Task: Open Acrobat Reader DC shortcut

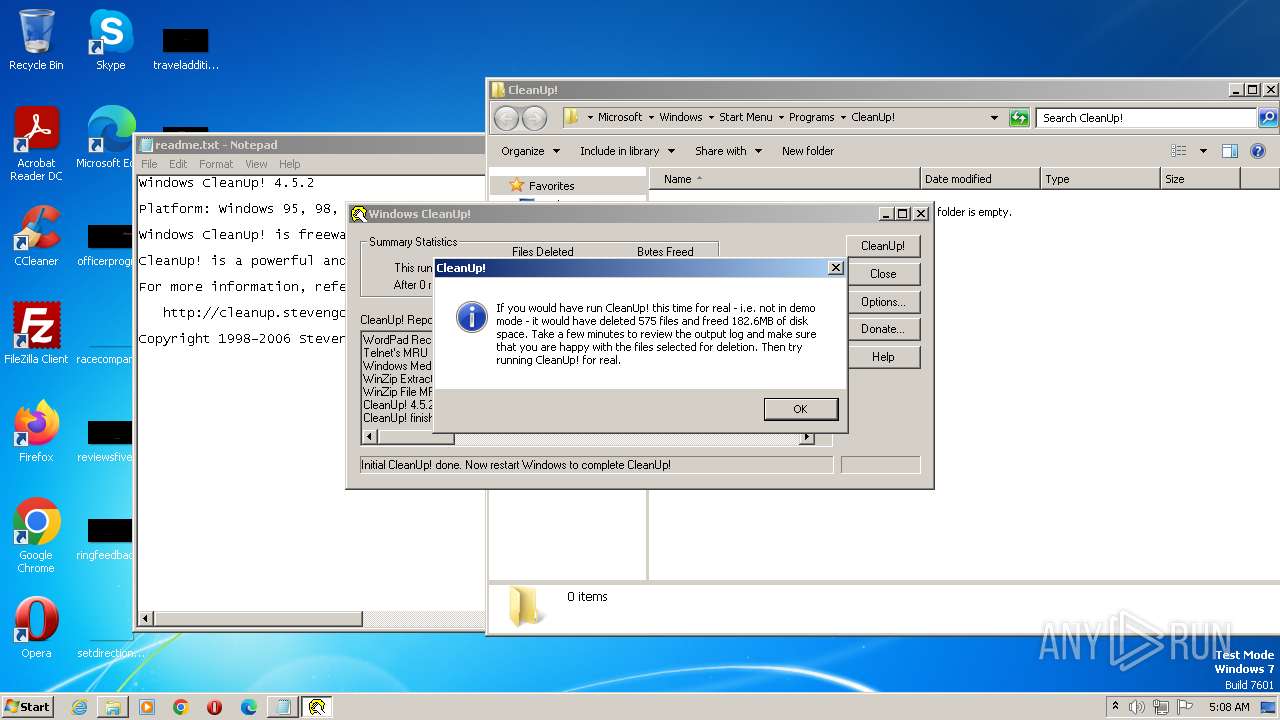Action: pos(36,144)
